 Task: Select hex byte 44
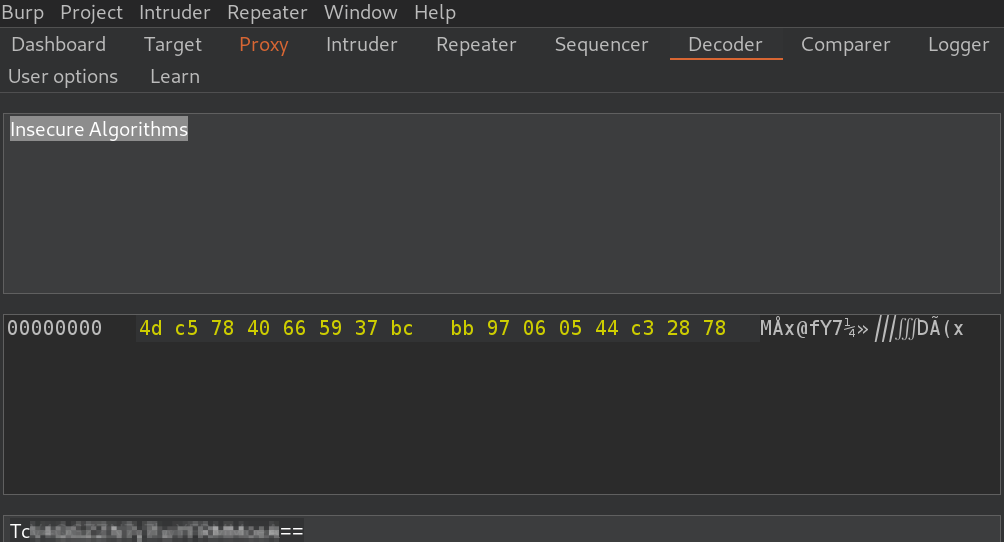[x=606, y=328]
